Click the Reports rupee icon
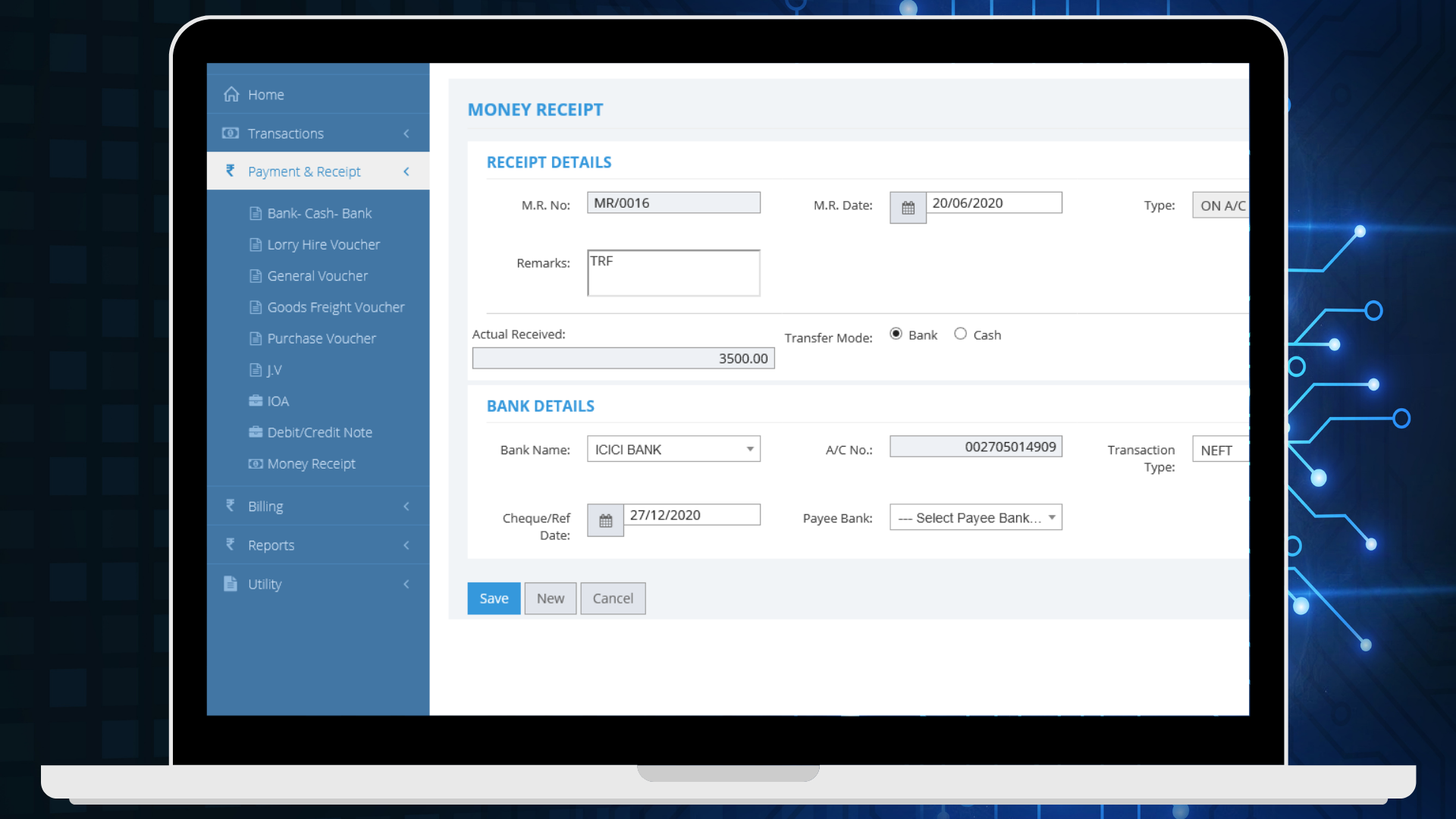 coord(231,544)
